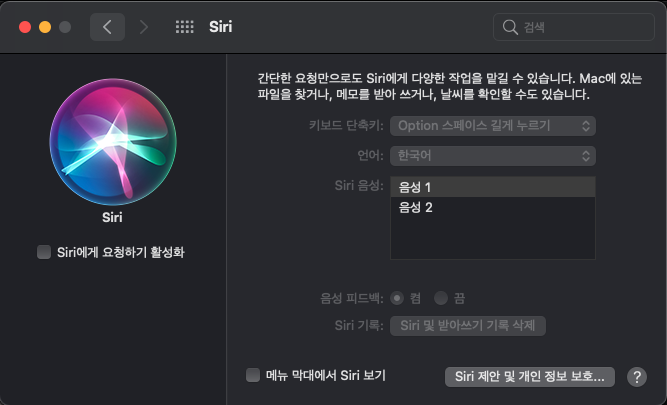Click Siri 및 받아쓰기 기록 삭제 button
Image resolution: width=667 pixels, height=405 pixels.
coord(467,326)
